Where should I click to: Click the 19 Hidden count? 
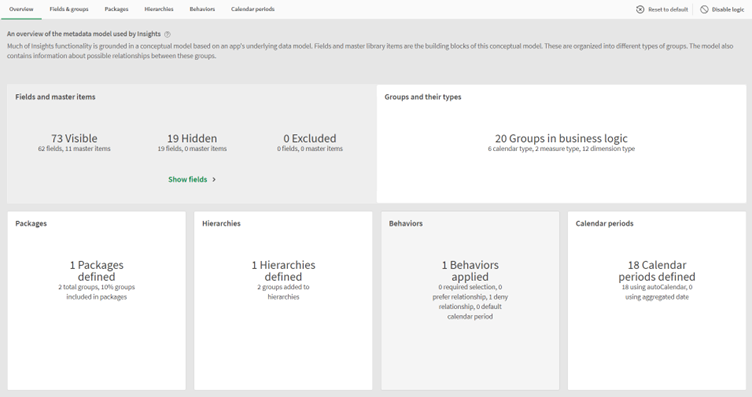coord(192,138)
